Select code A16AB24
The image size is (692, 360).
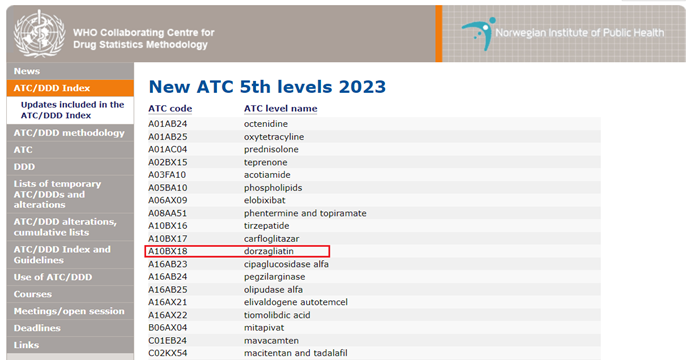[167, 277]
